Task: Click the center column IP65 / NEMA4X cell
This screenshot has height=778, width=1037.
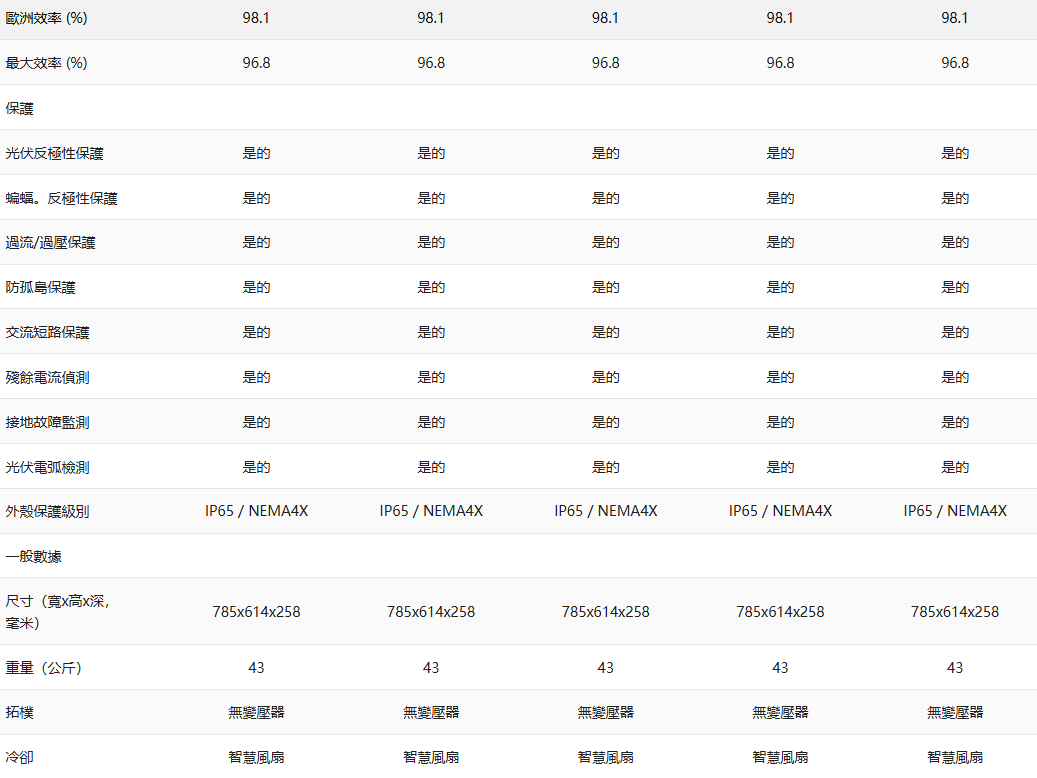Action: pyautogui.click(x=606, y=511)
